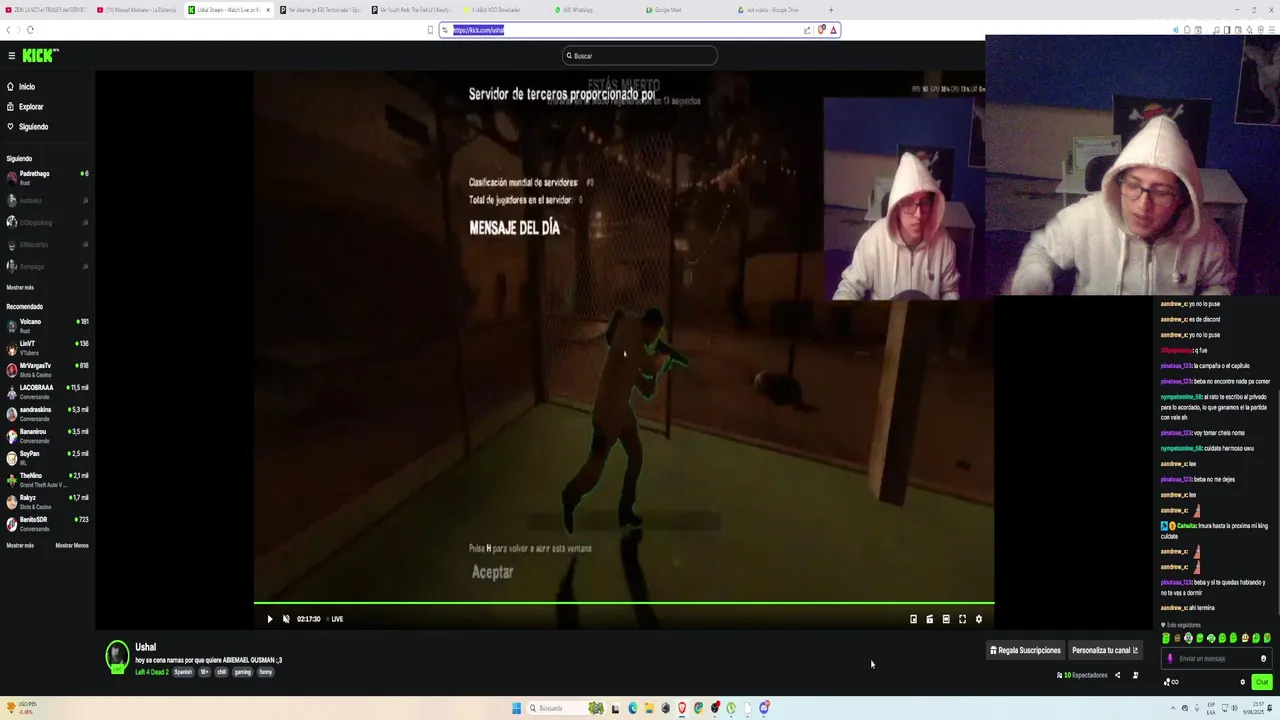The width and height of the screenshot is (1280, 720).
Task: Reload the page with refresh icon
Action: pos(30,30)
